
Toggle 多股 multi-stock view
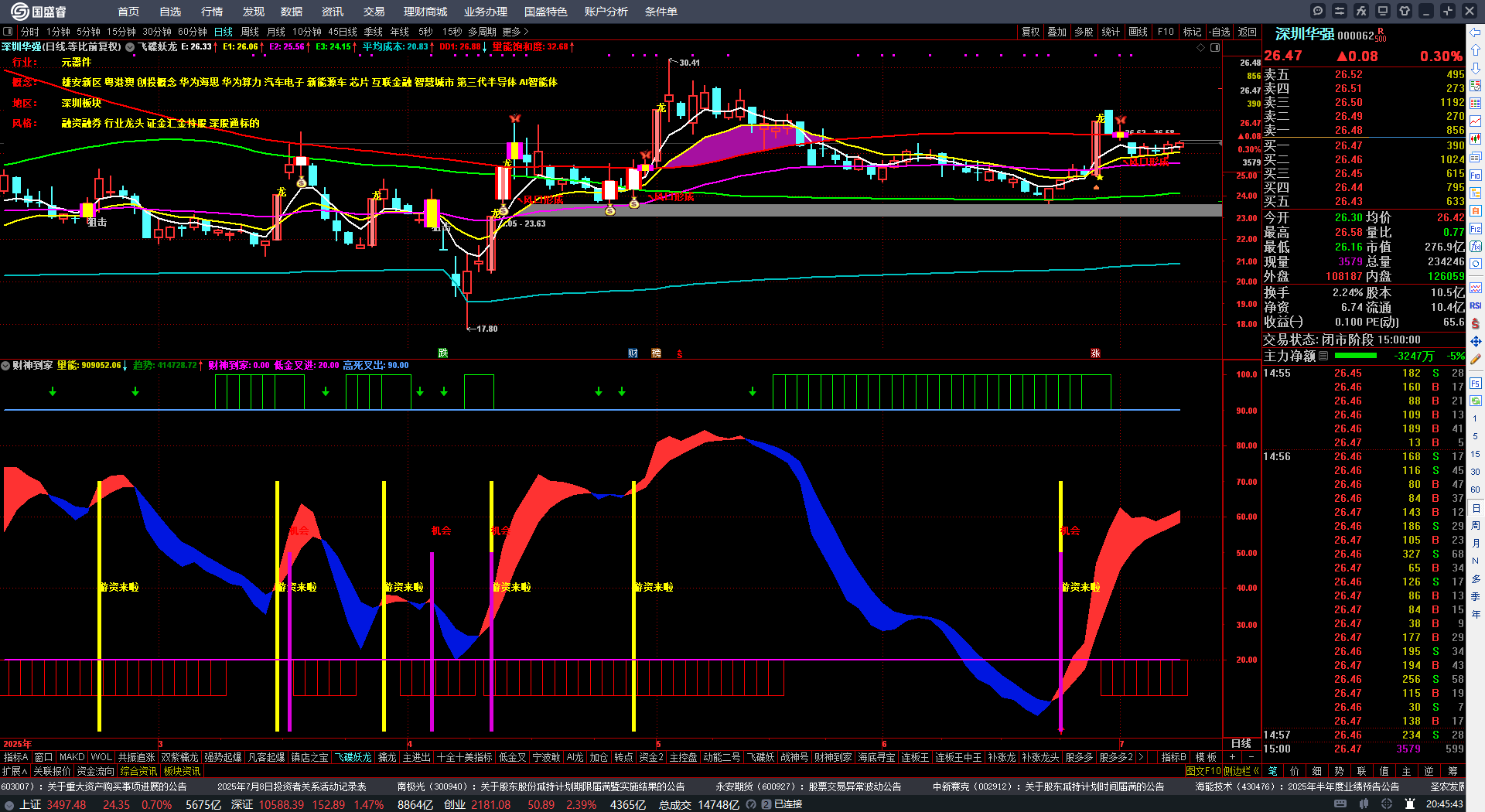(x=1084, y=32)
